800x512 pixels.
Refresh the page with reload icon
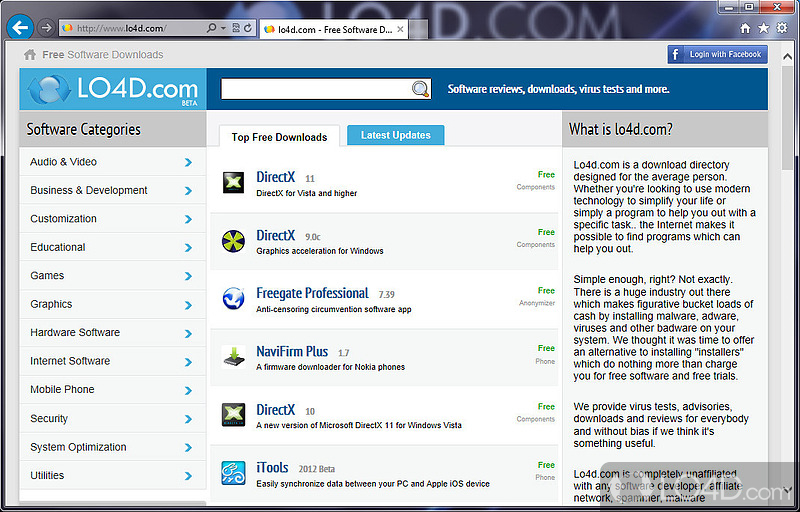pyautogui.click(x=248, y=28)
